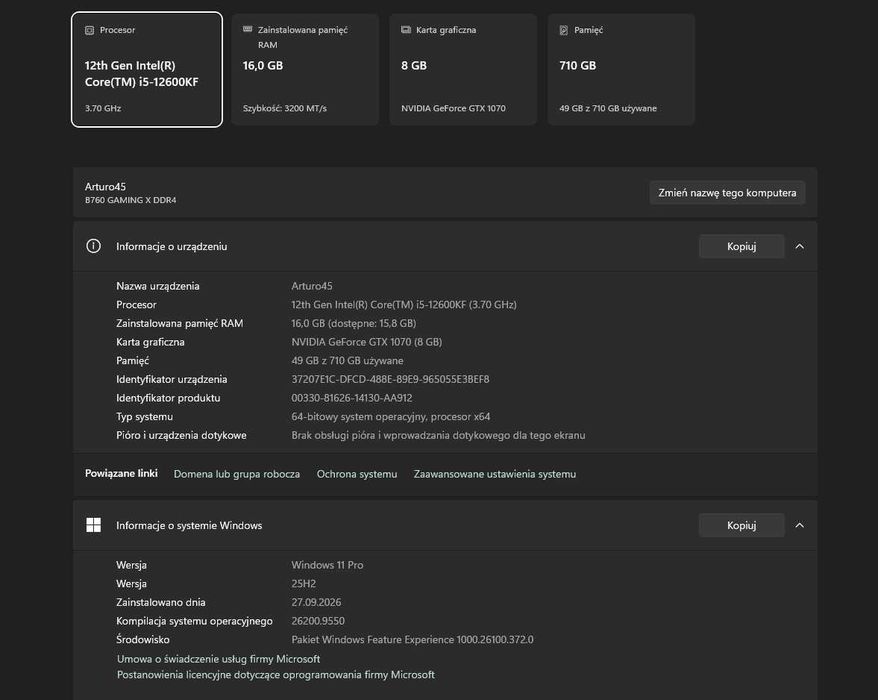Select product identifier 00330-81626-14130-AA912
Image resolution: width=878 pixels, height=700 pixels.
click(352, 398)
